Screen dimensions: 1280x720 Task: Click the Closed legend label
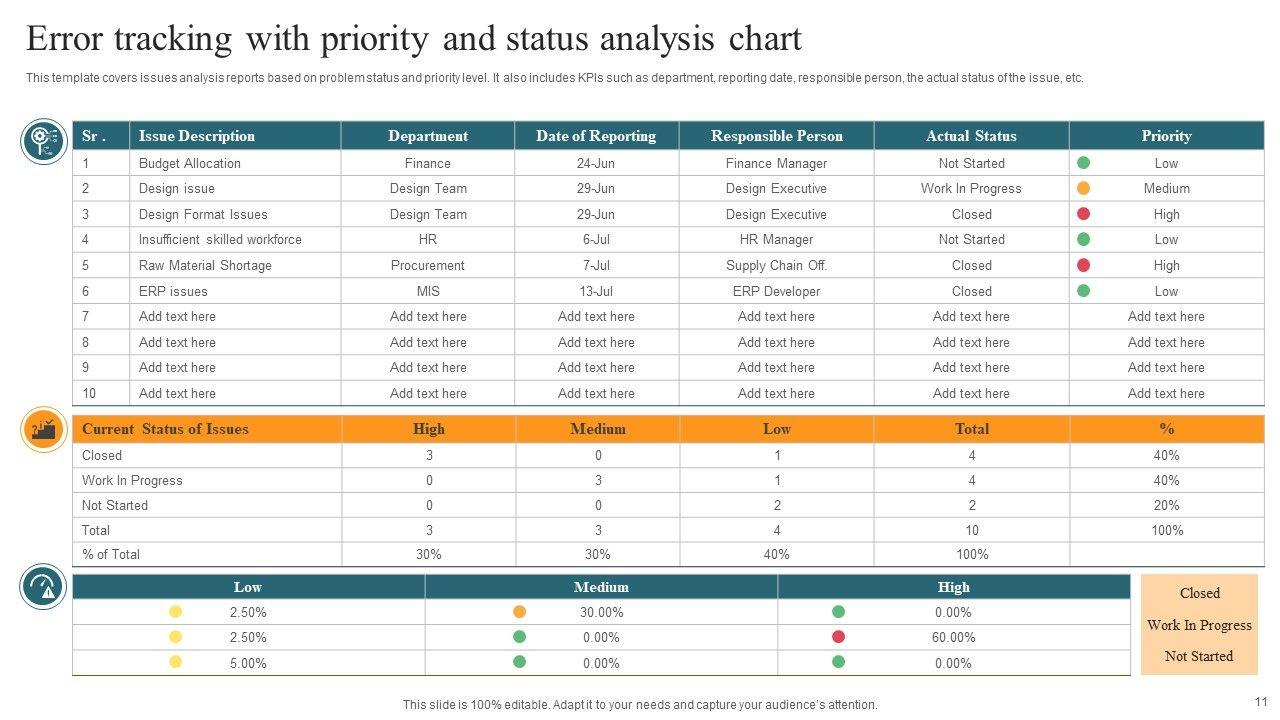point(1199,593)
